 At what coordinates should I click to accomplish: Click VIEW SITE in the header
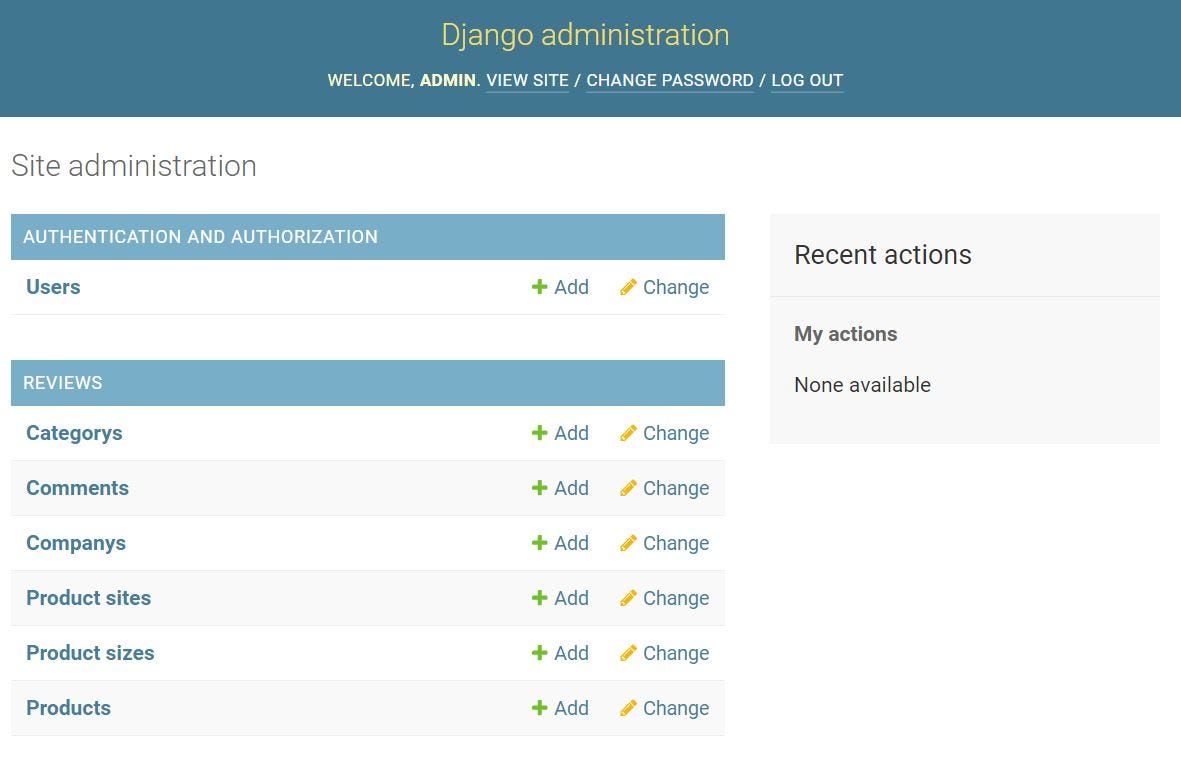tap(527, 80)
